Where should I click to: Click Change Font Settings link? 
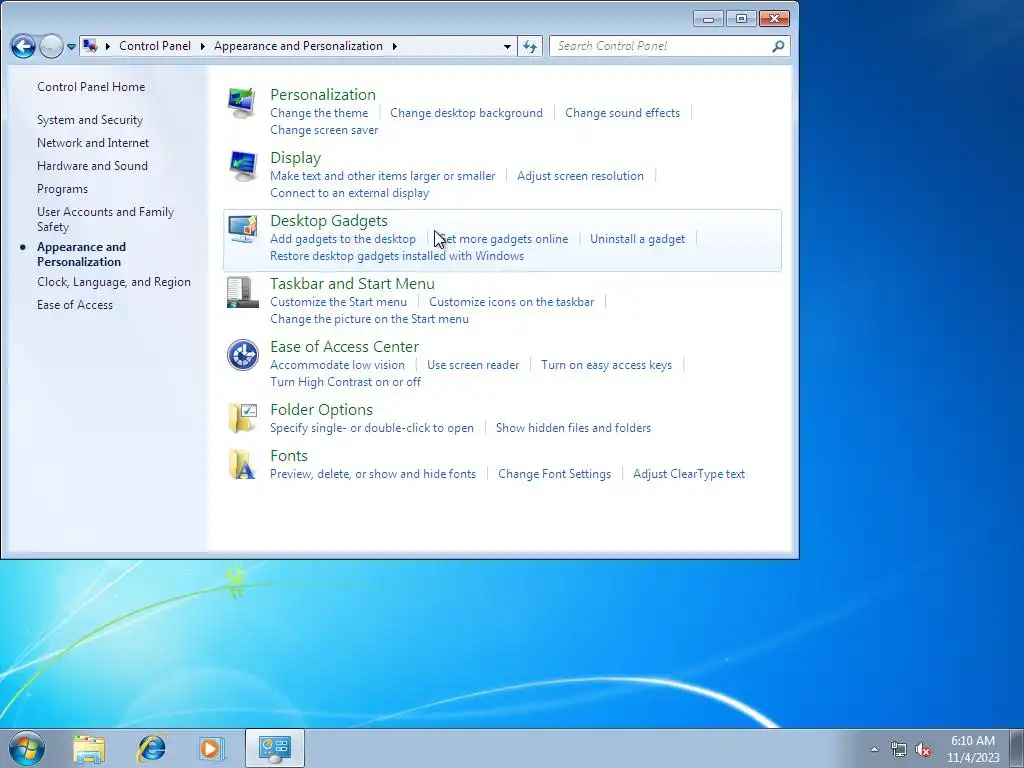pyautogui.click(x=554, y=474)
